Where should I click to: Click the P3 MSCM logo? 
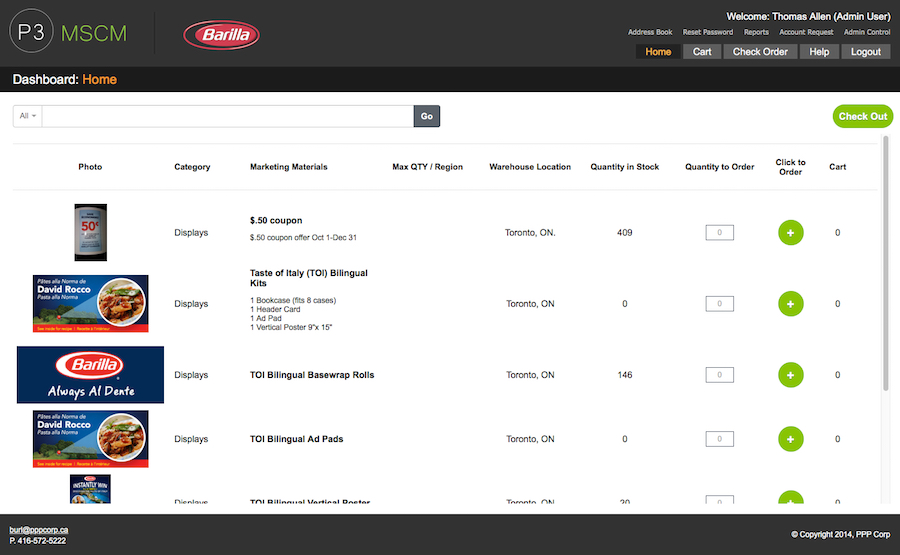pos(68,32)
